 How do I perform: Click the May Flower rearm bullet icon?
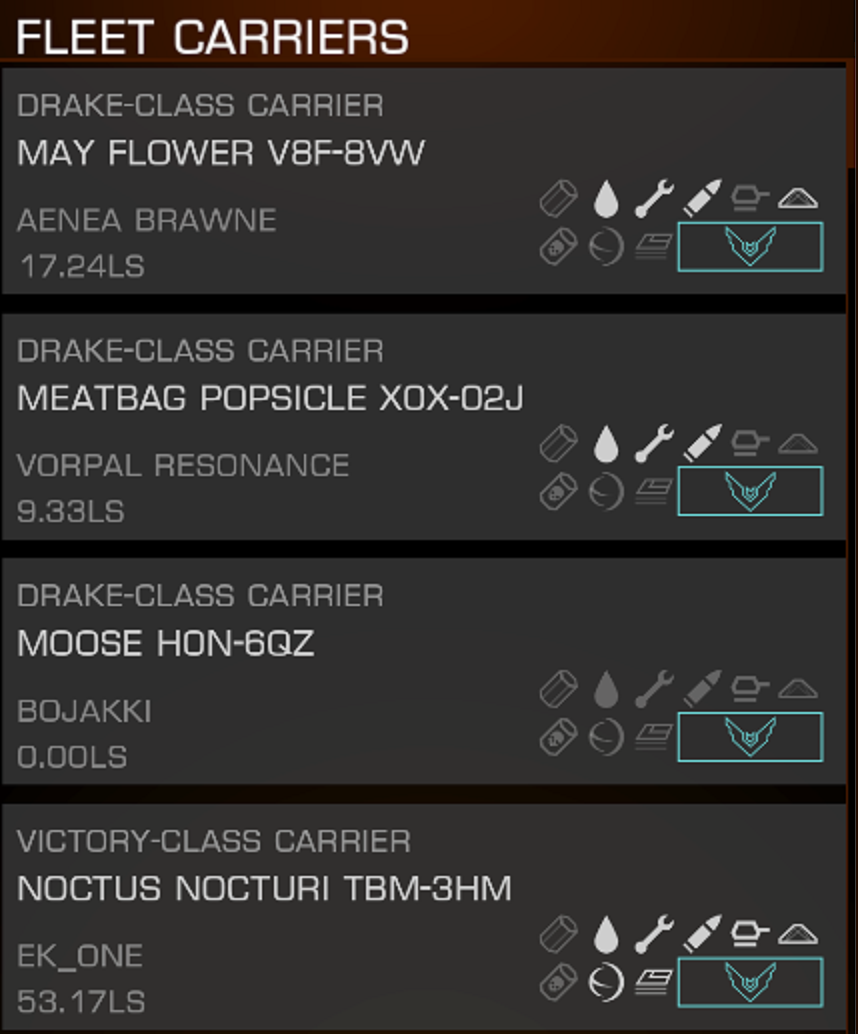click(x=702, y=198)
